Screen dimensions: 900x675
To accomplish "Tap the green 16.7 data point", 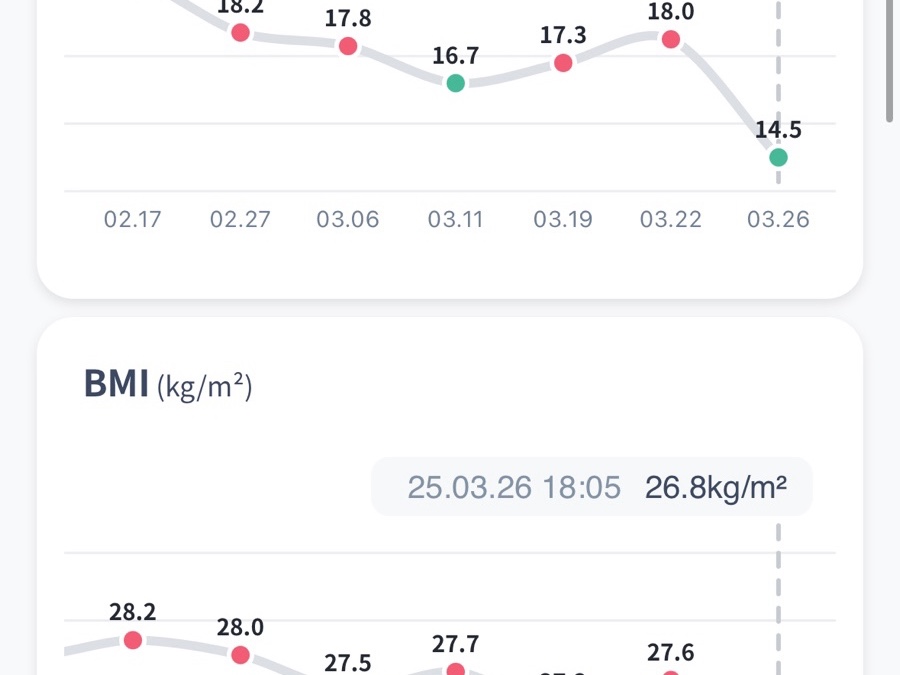I will coord(455,83).
